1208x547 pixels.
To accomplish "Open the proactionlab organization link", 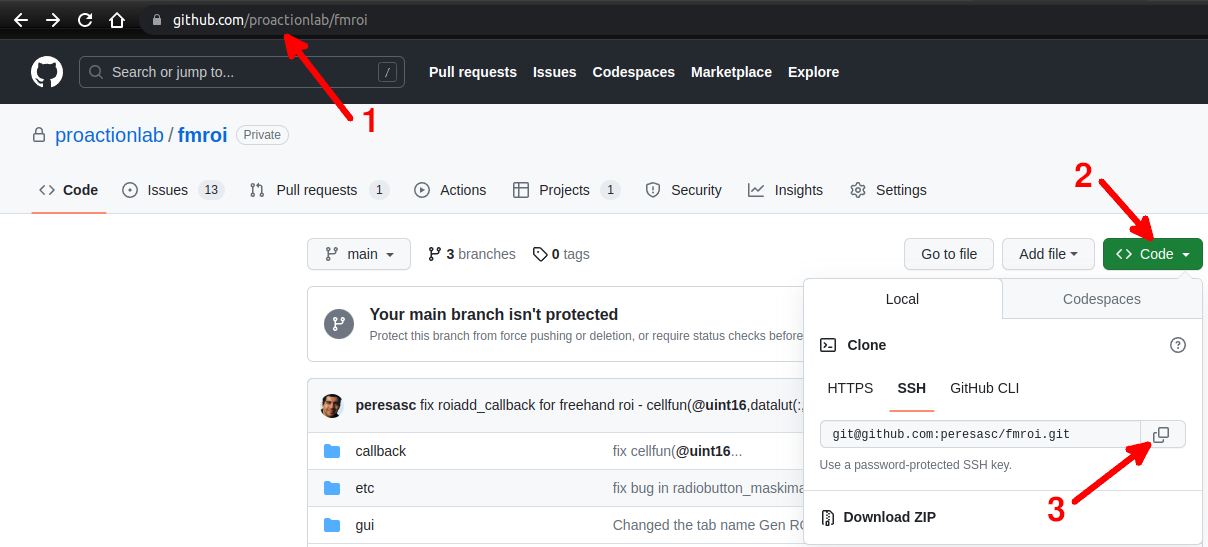I will point(109,135).
